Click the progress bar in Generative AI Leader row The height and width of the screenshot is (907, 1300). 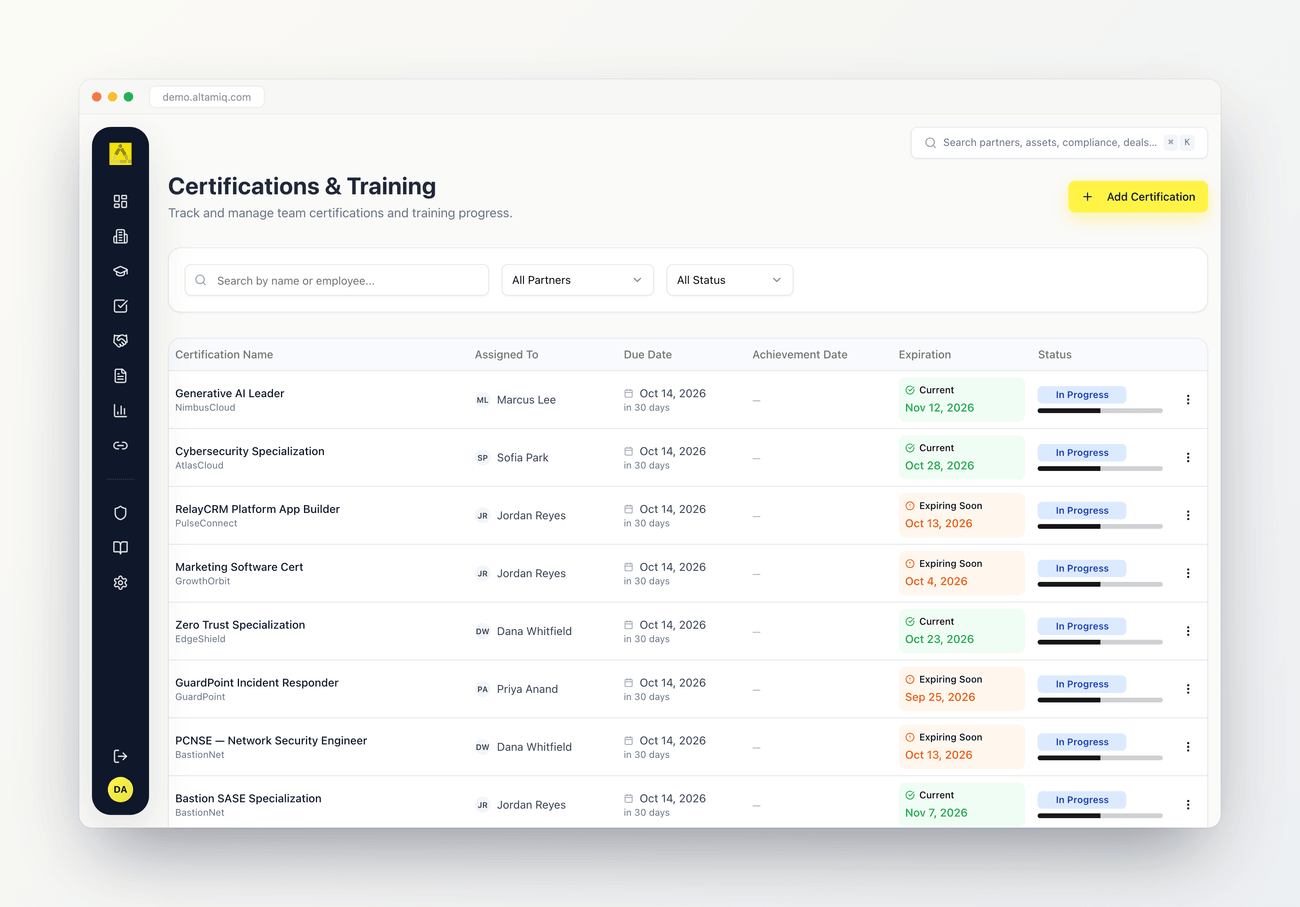coord(1100,411)
